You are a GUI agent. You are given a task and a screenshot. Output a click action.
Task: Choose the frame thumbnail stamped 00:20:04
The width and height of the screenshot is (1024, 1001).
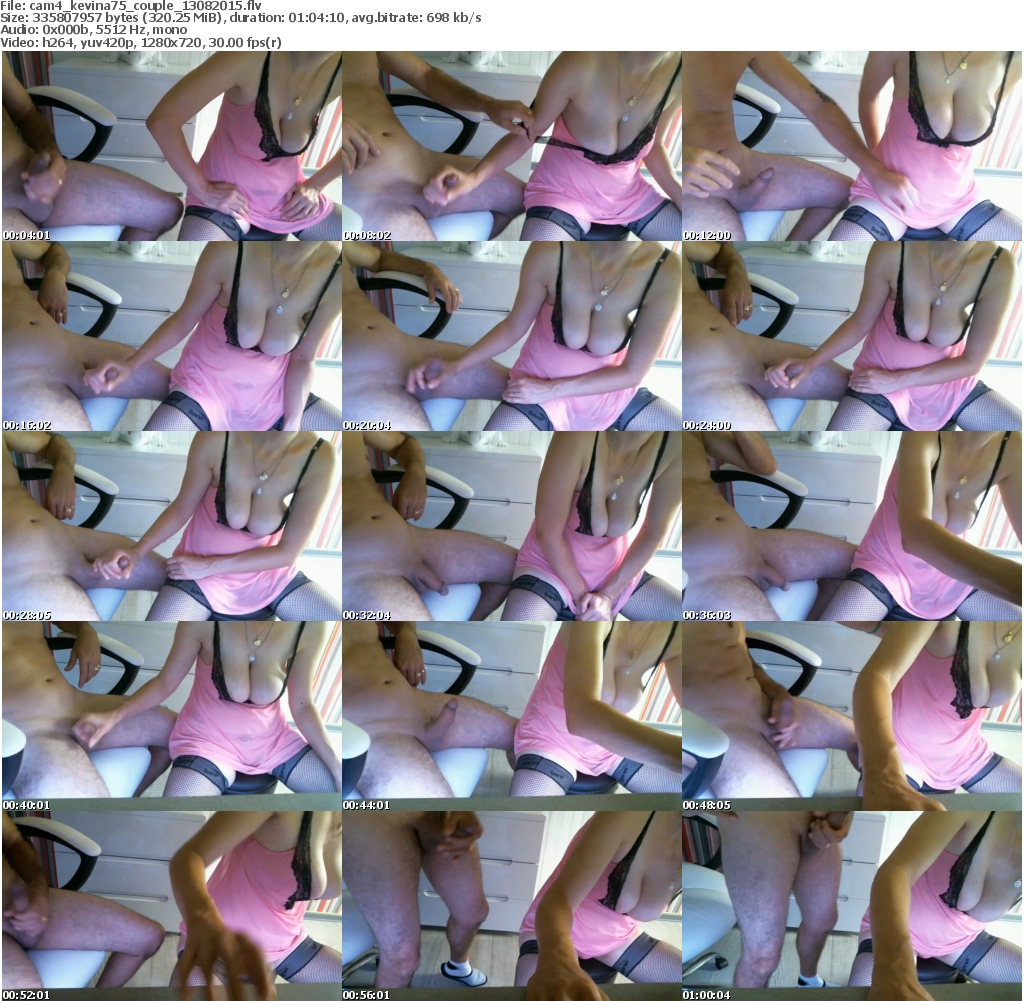coord(511,336)
